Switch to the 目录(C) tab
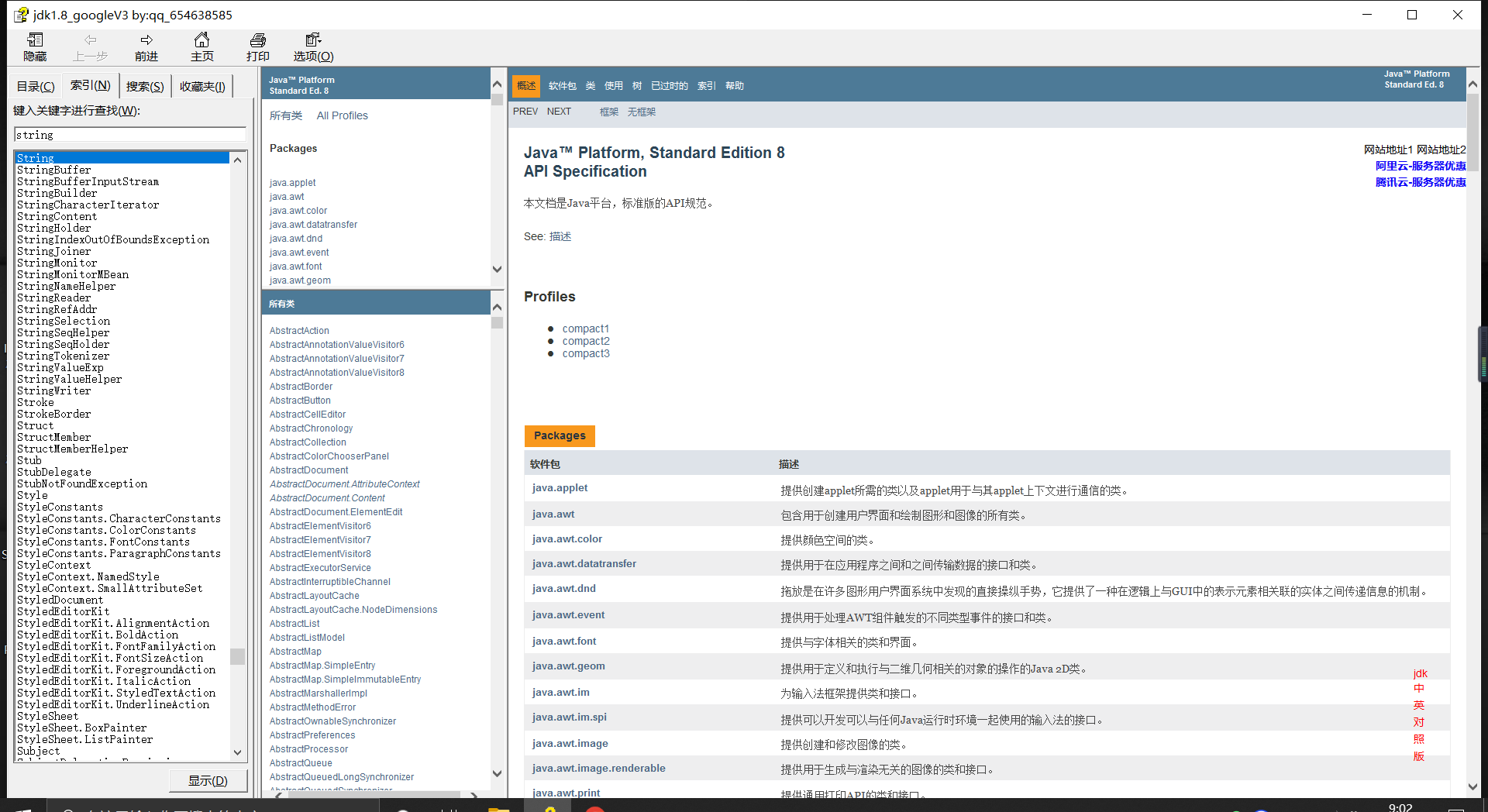Screen dimensions: 1488x812 click(x=34, y=85)
